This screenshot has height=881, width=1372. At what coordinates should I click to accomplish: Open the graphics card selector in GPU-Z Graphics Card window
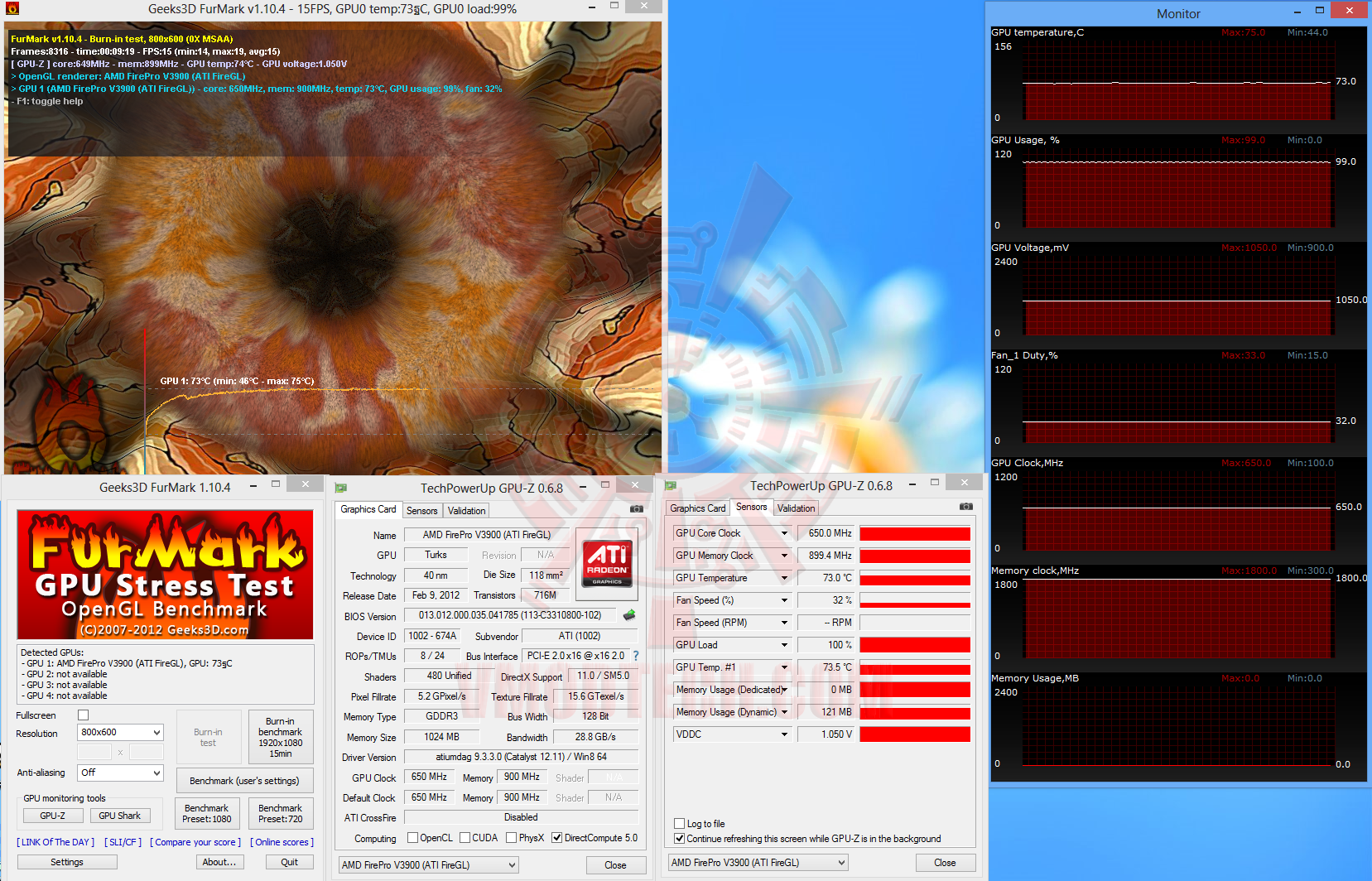[x=429, y=865]
